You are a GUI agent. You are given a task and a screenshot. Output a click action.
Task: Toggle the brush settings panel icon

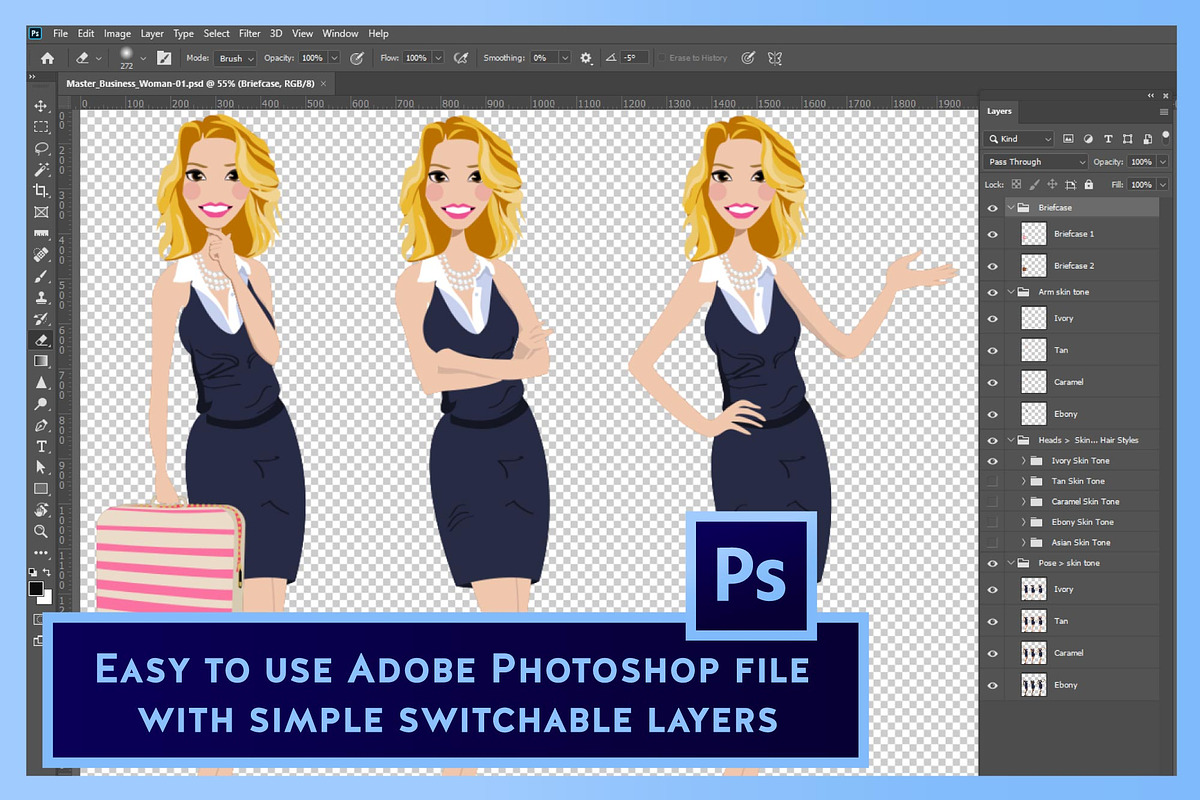(x=163, y=58)
